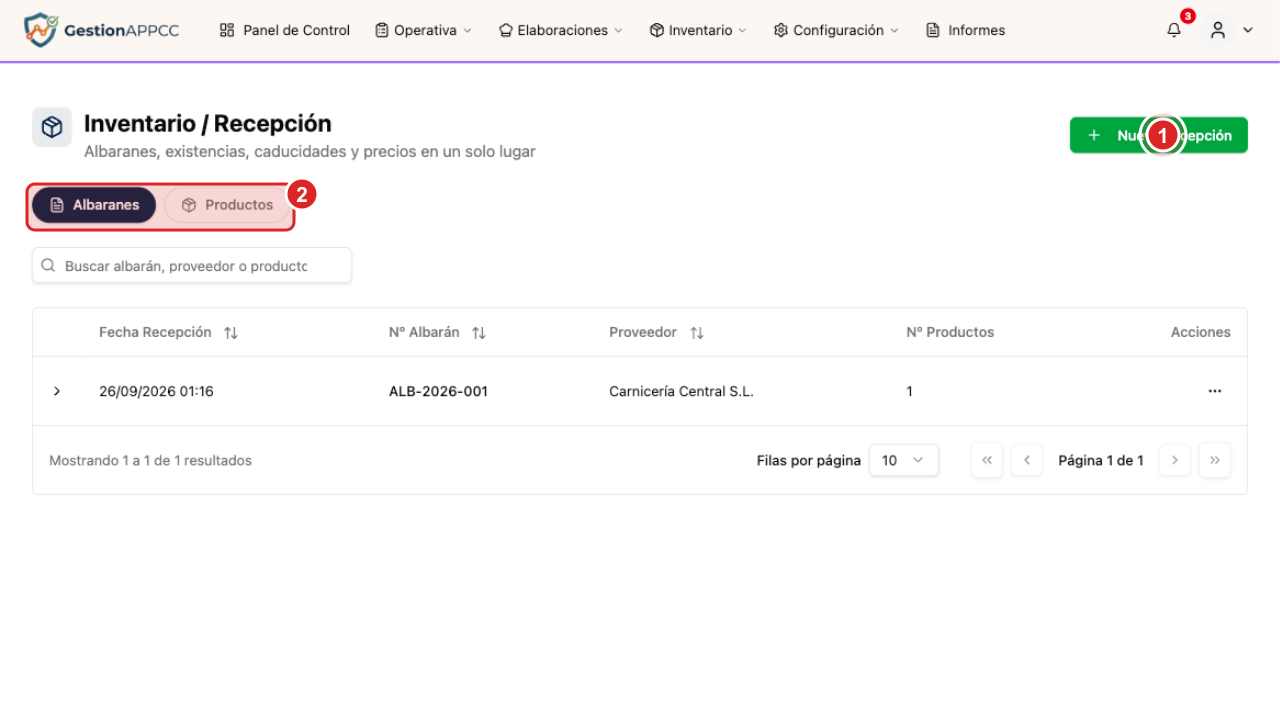Click the Página 1 de 1 label
Screen dimensions: 1280x720
point(1101,461)
